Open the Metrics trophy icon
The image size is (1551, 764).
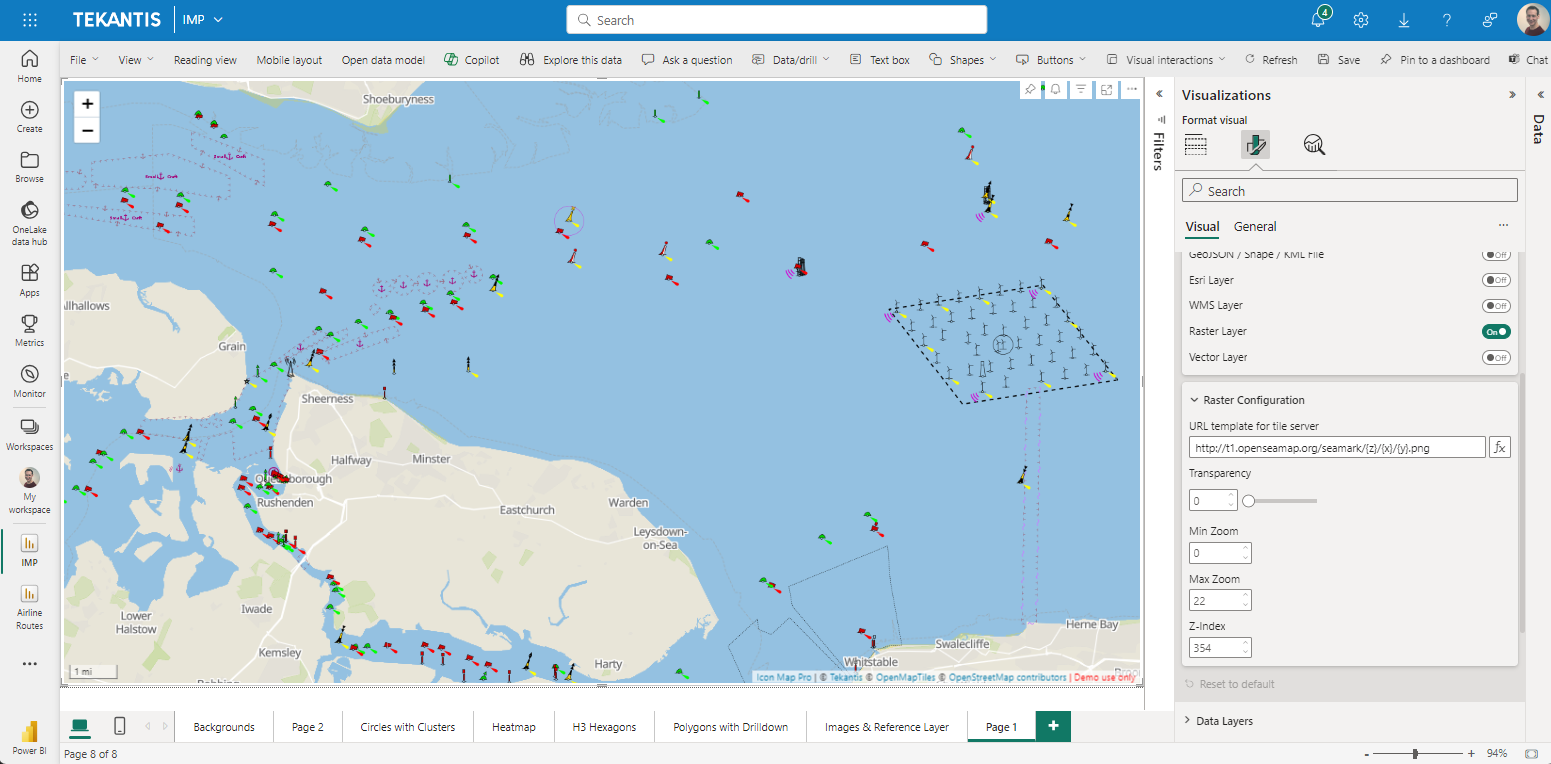click(x=29, y=329)
